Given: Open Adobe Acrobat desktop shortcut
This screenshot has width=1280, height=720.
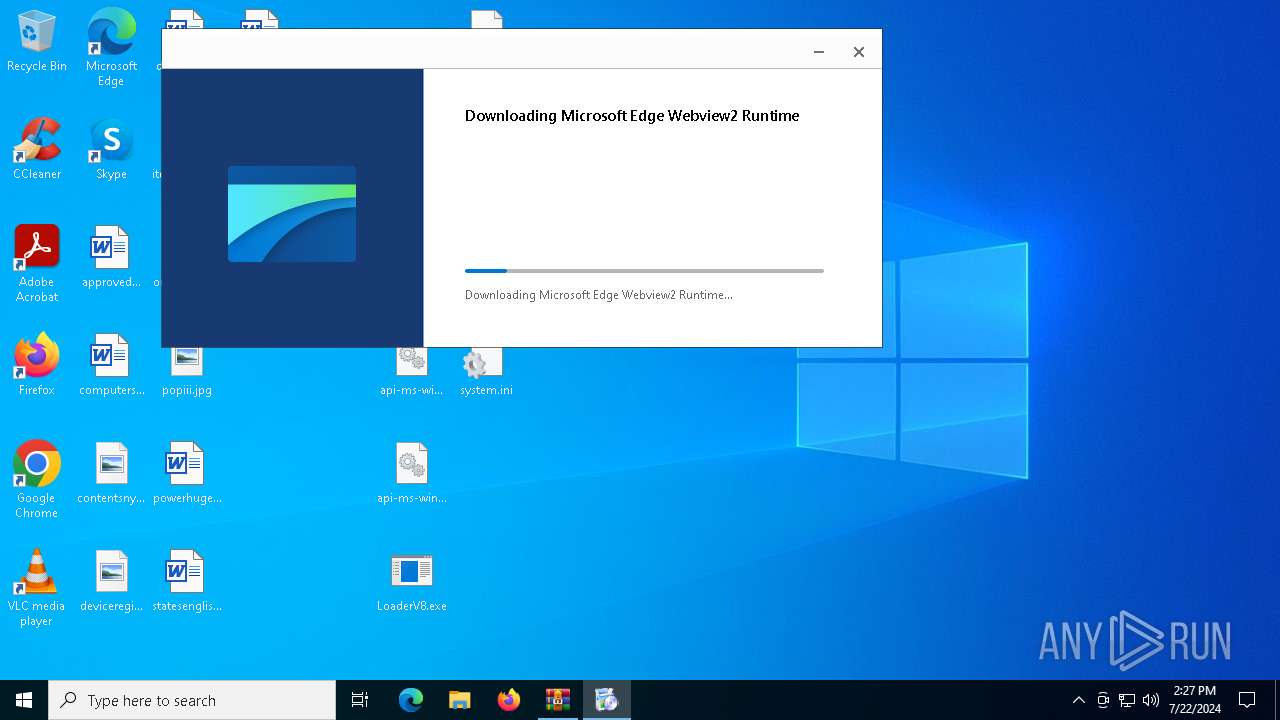Looking at the screenshot, I should (x=37, y=264).
